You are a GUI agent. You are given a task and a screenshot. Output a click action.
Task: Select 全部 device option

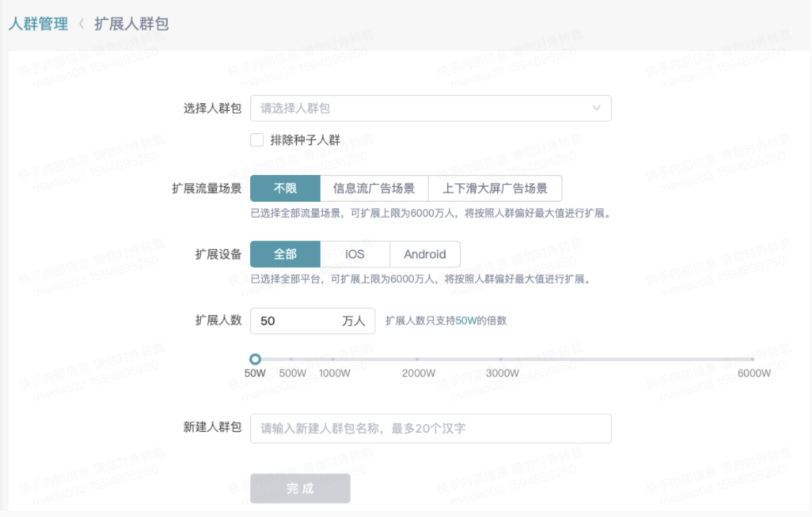(x=285, y=254)
